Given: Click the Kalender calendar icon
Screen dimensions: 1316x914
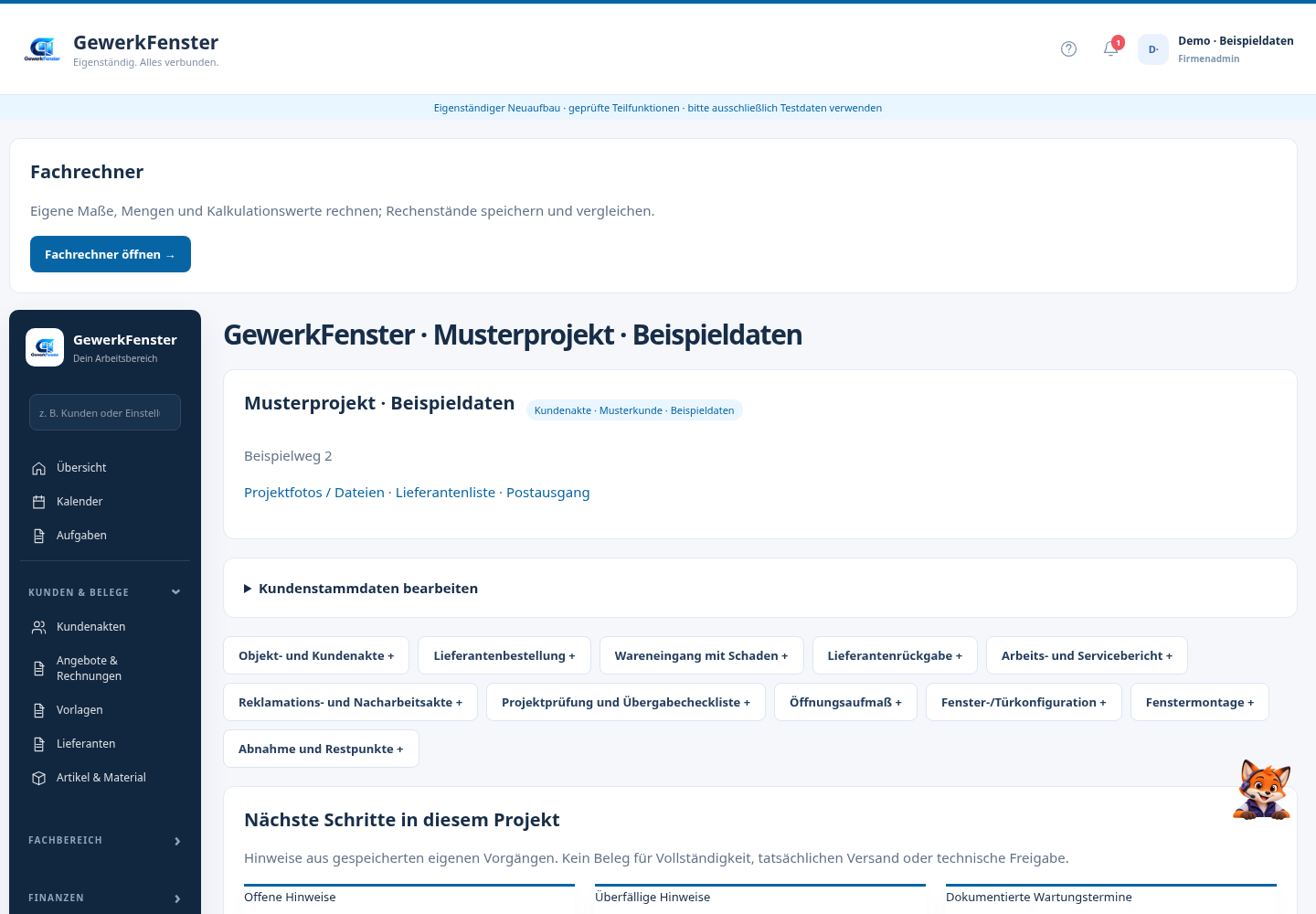Looking at the screenshot, I should click(x=38, y=502).
